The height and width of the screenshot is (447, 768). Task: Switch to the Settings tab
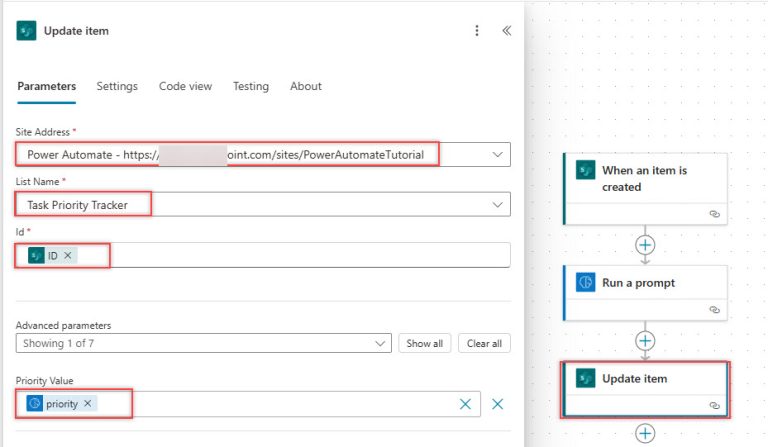coord(117,86)
